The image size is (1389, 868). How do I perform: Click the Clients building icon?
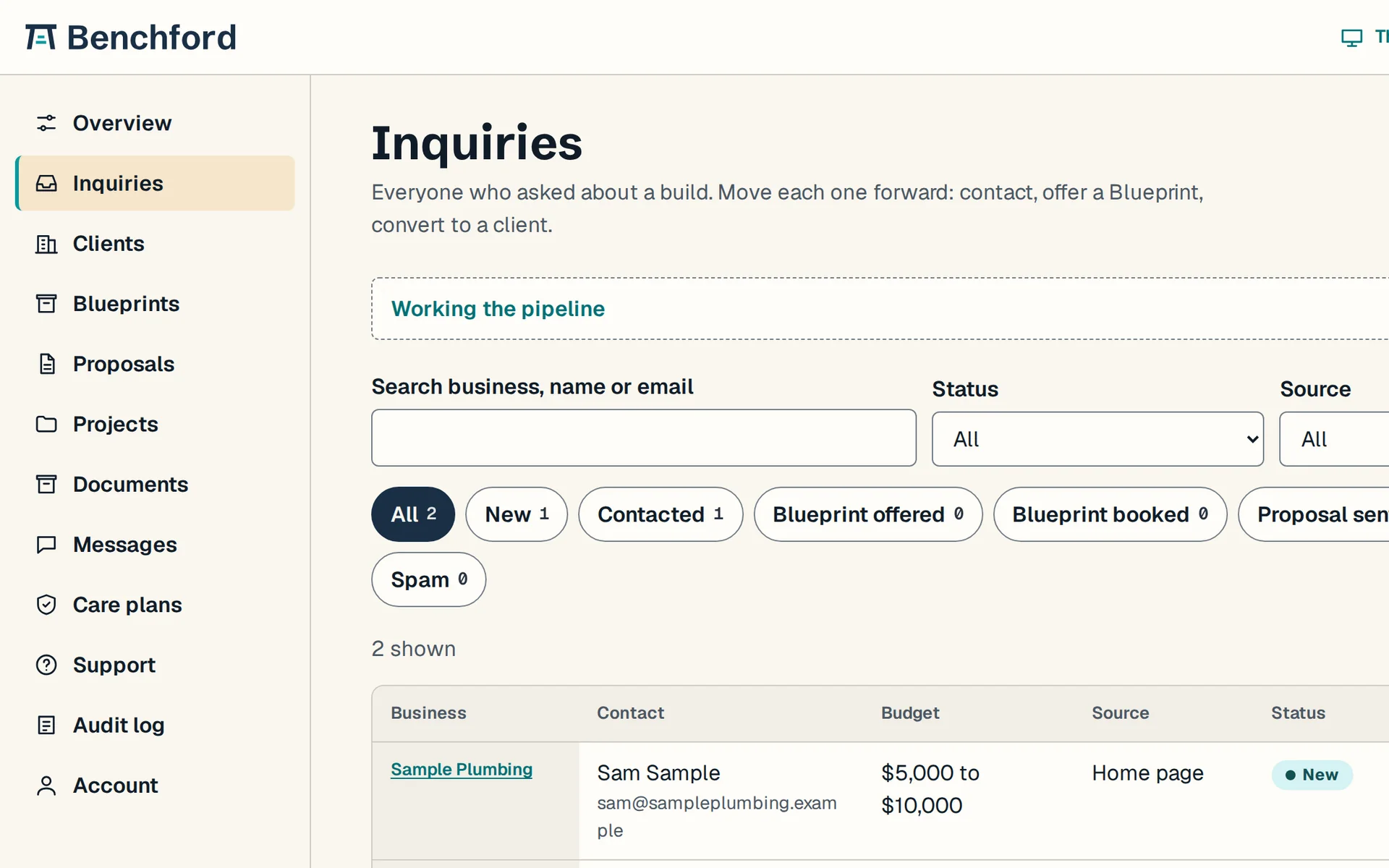(x=46, y=244)
